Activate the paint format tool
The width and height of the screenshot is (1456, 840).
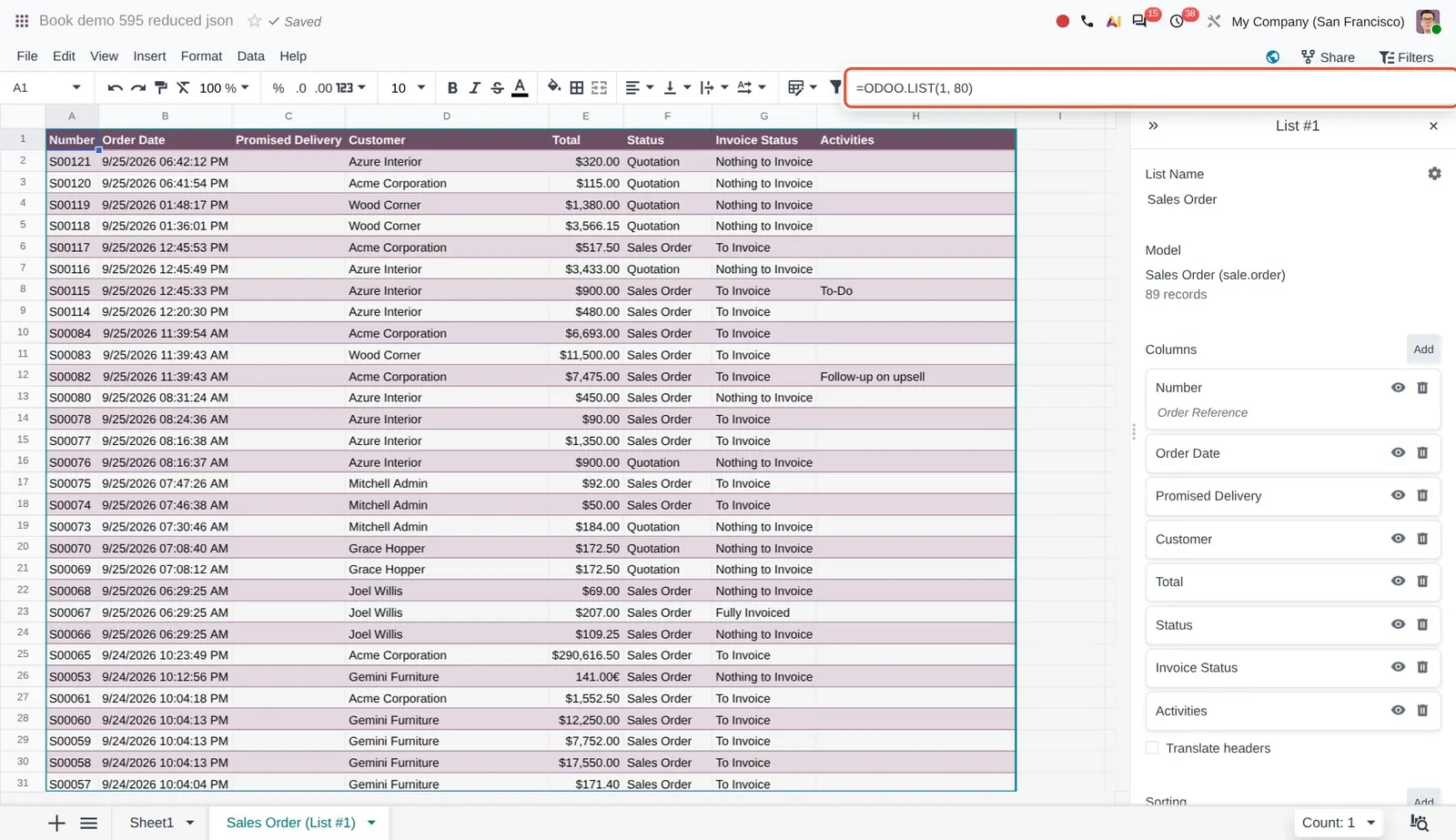[x=161, y=87]
